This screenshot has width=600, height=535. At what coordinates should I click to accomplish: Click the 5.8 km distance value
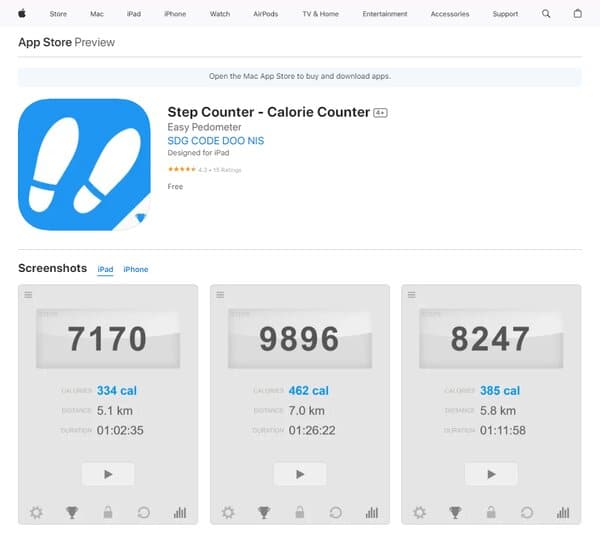click(x=498, y=411)
